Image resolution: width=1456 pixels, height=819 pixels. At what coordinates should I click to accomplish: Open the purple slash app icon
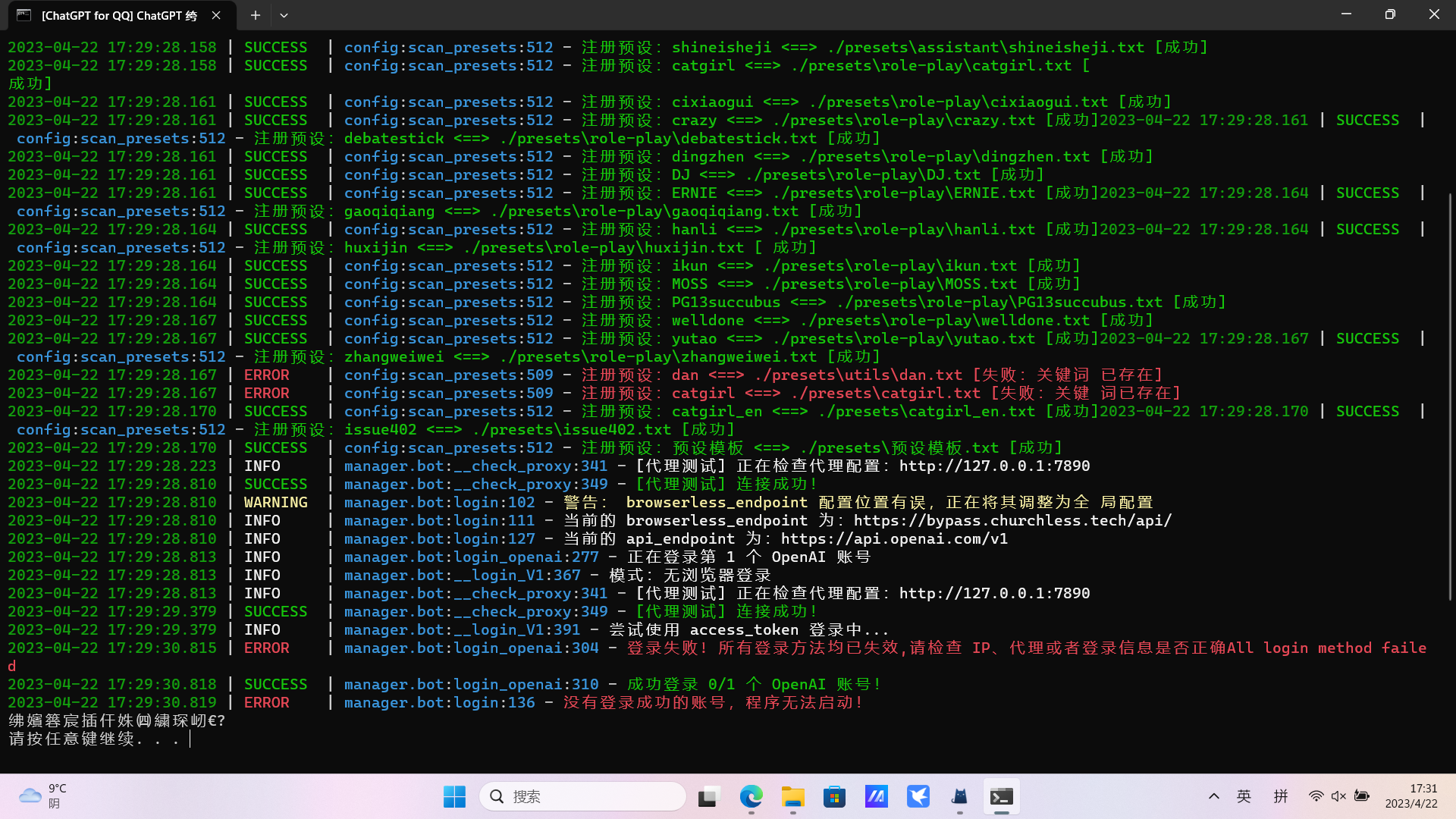[x=876, y=796]
